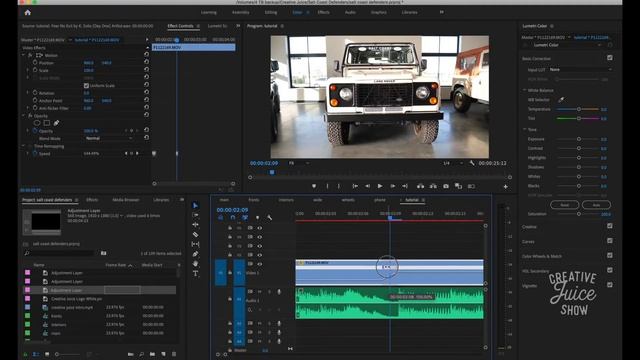Play video in Program monitor

point(380,186)
